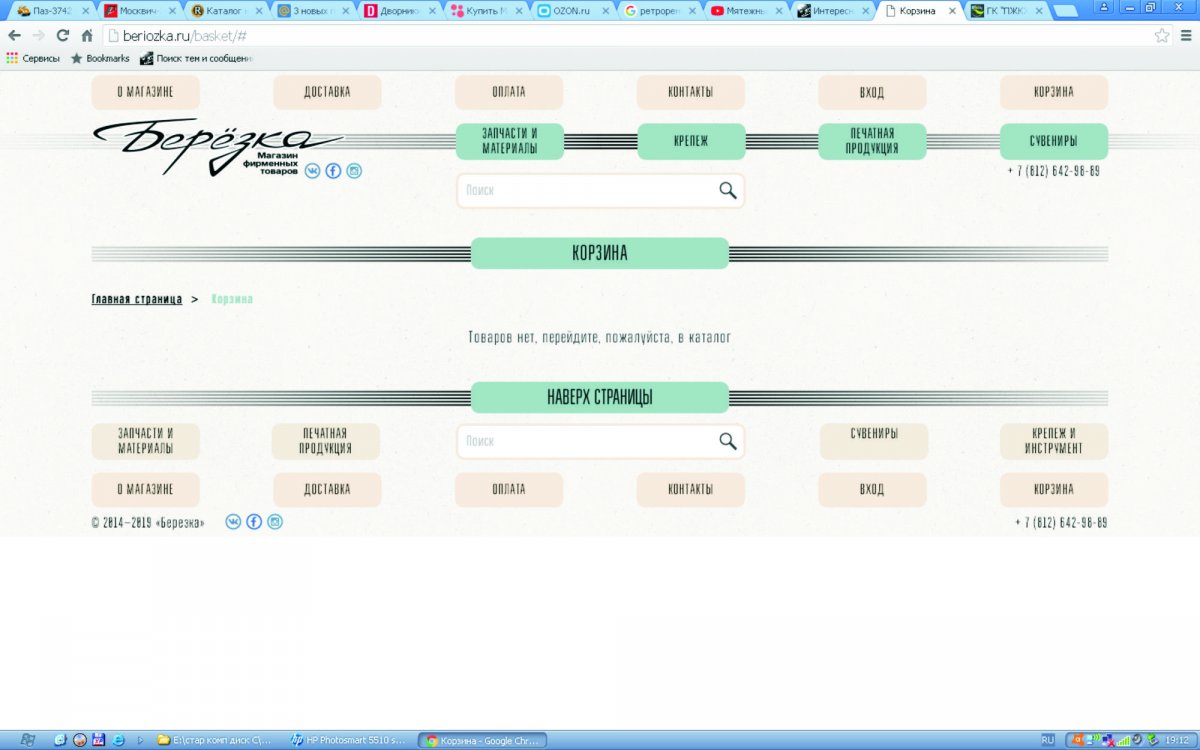
Task: Open the Facebook icon next to the Берёзка logo
Action: coord(333,171)
